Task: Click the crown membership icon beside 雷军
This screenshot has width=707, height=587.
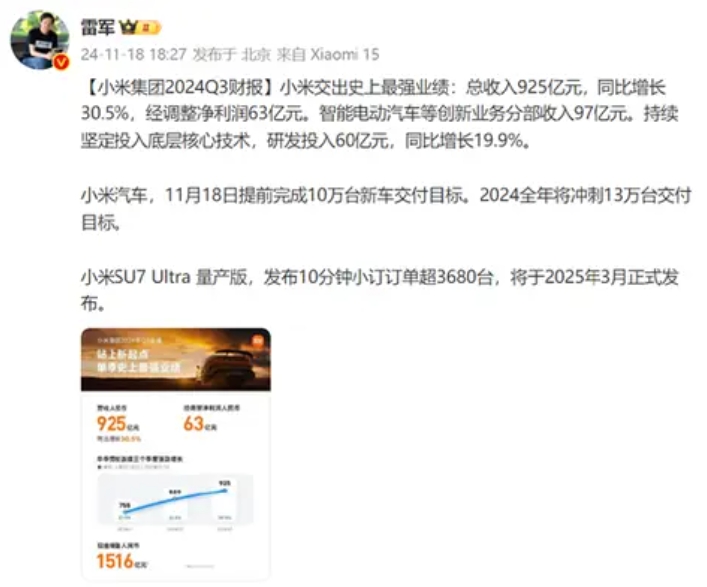Action: pyautogui.click(x=128, y=28)
